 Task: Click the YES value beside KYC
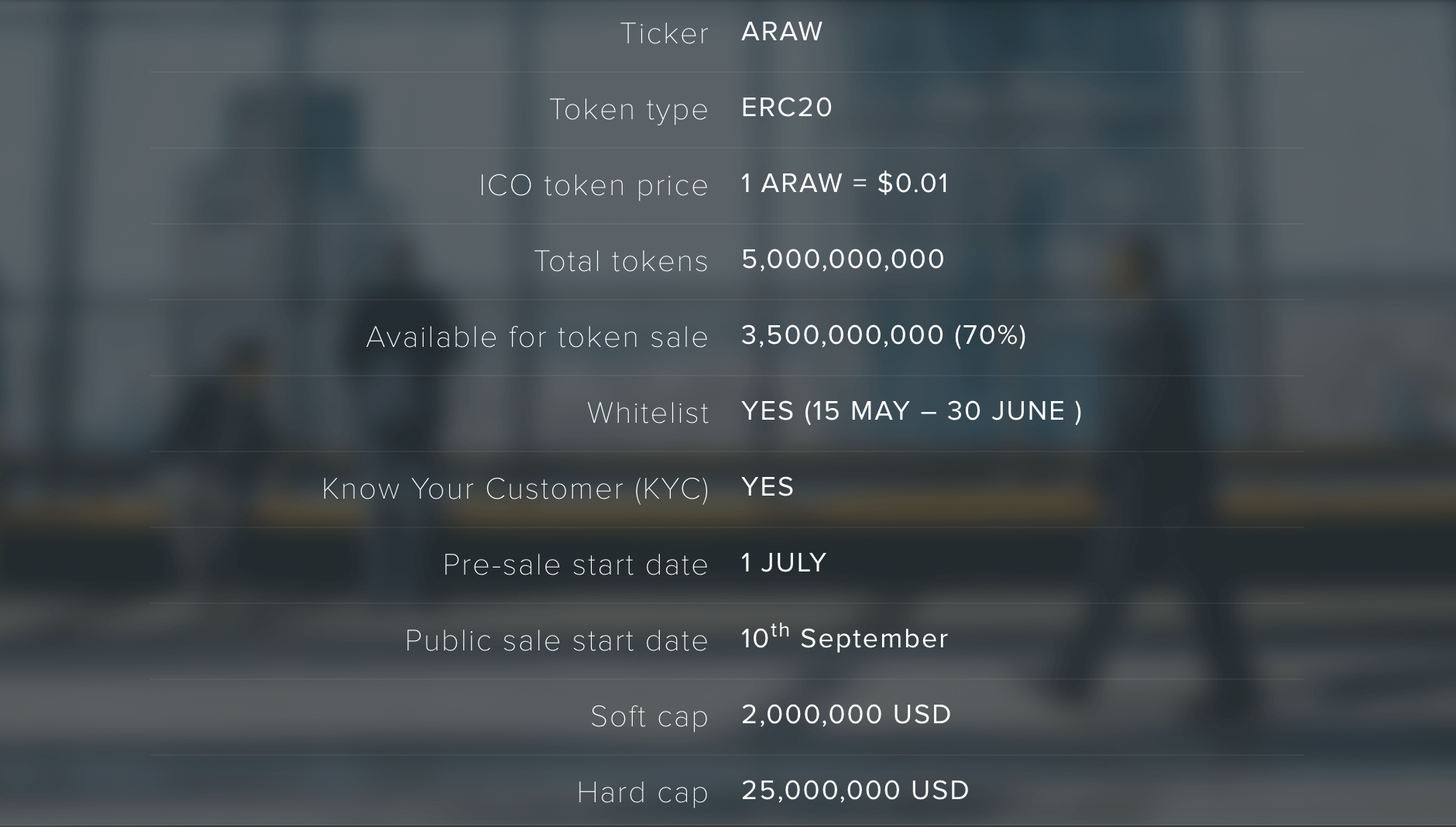tap(767, 487)
